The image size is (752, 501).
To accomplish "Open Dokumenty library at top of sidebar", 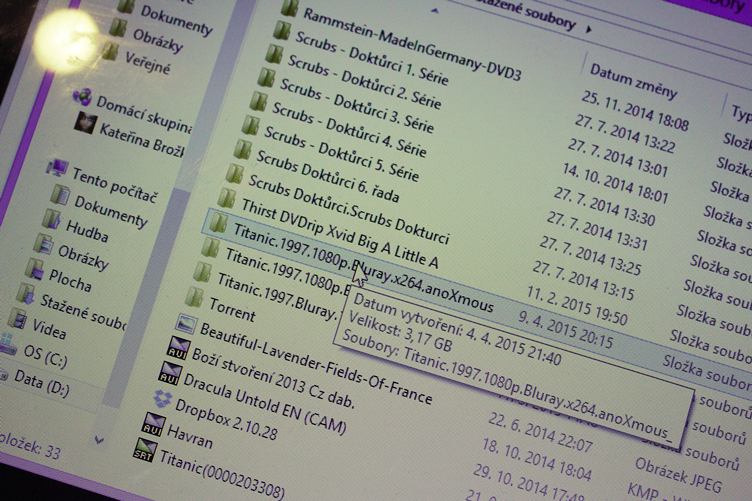I will (x=176, y=20).
